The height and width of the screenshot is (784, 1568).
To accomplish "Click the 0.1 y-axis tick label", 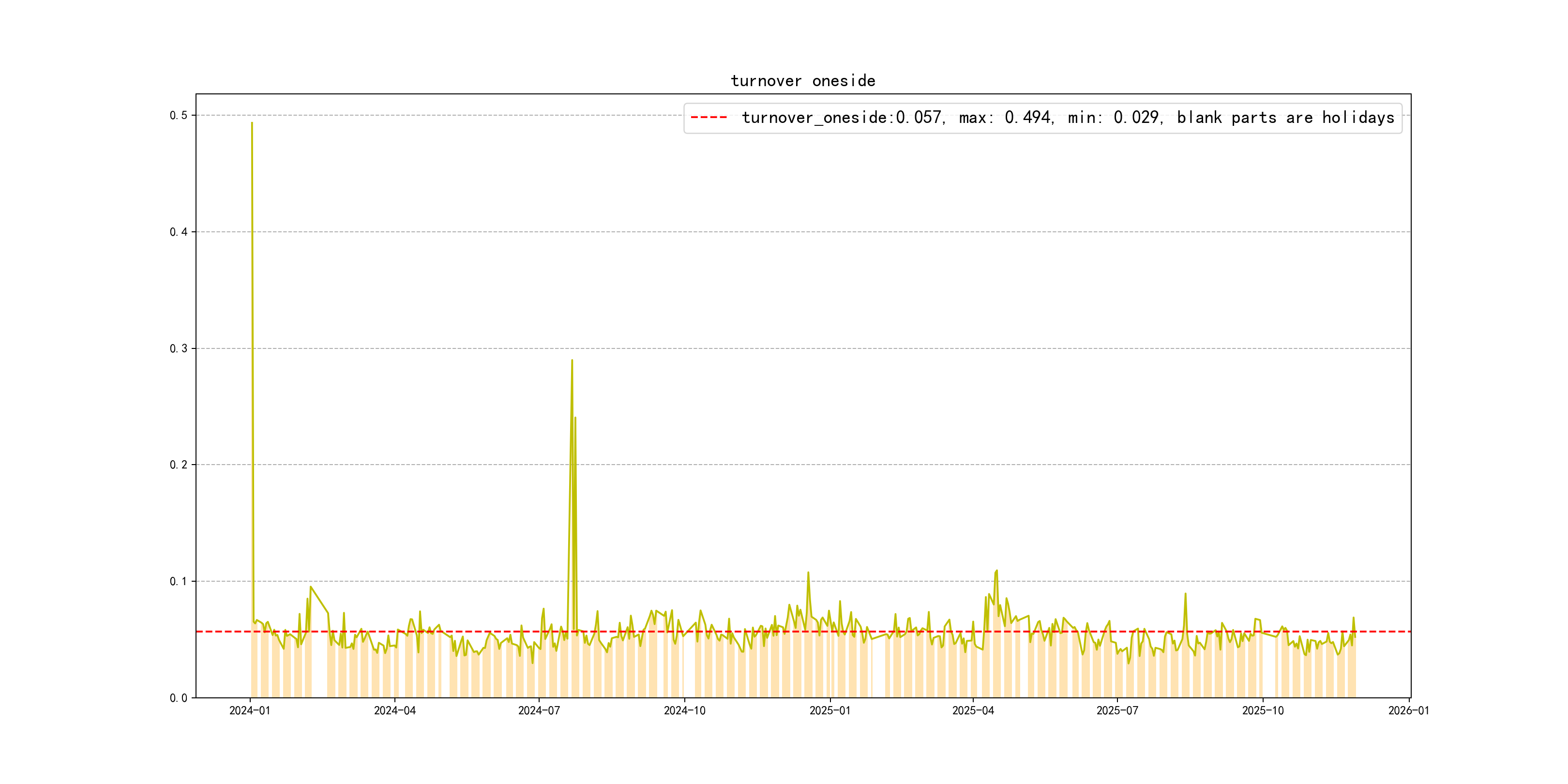I will tap(179, 581).
